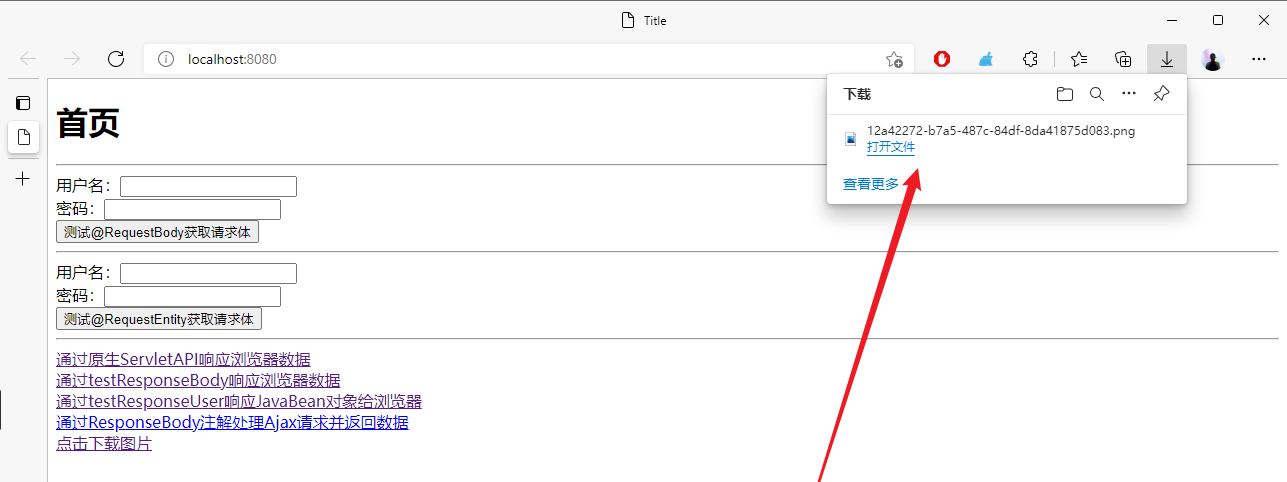Add a new tab with plus icon

(23, 179)
